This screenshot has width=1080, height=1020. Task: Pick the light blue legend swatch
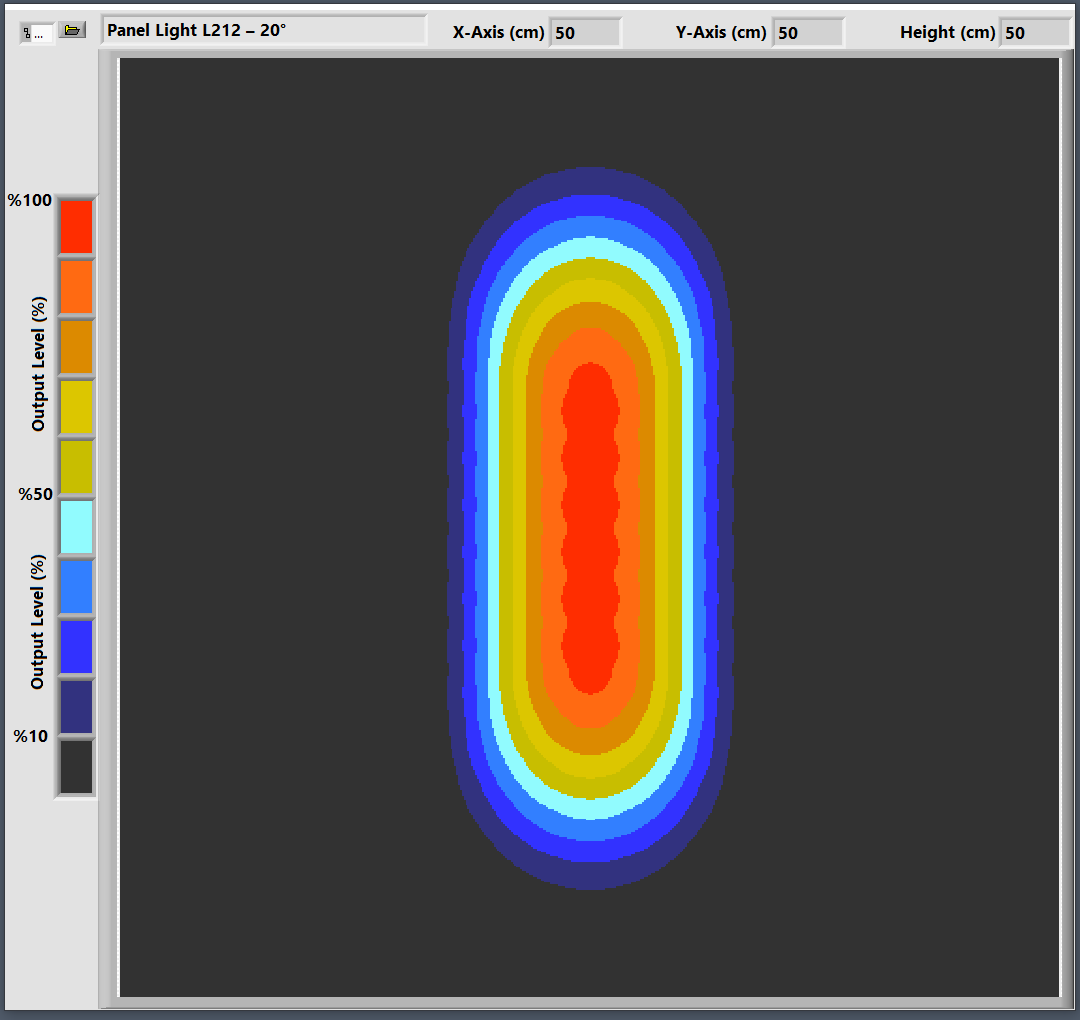point(76,587)
